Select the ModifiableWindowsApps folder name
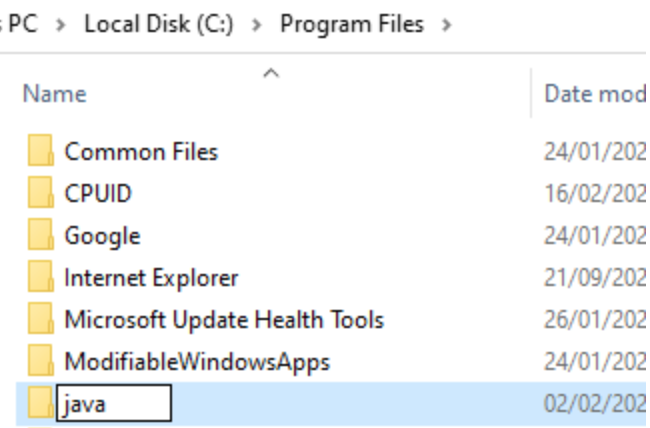 [x=197, y=362]
